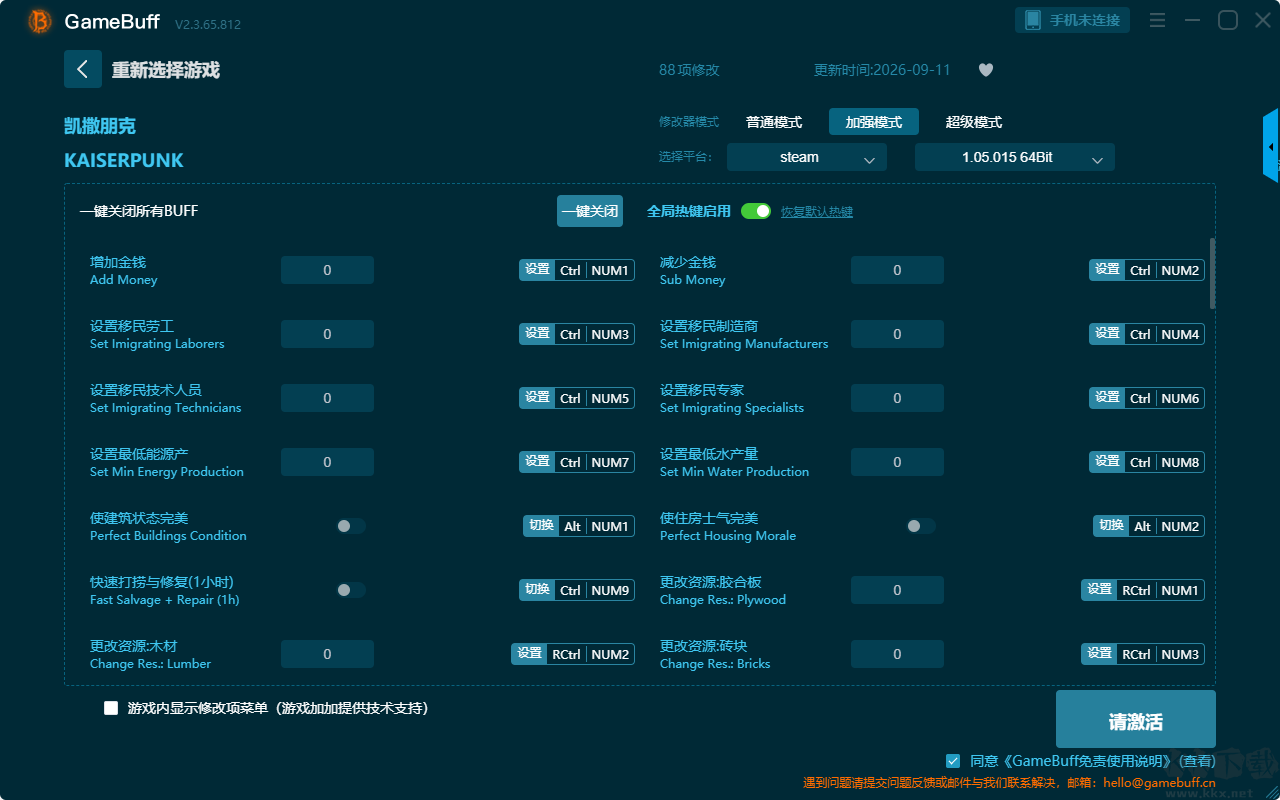Image resolution: width=1280 pixels, height=800 pixels.
Task: Click the phone not connected button
Action: (x=1073, y=20)
